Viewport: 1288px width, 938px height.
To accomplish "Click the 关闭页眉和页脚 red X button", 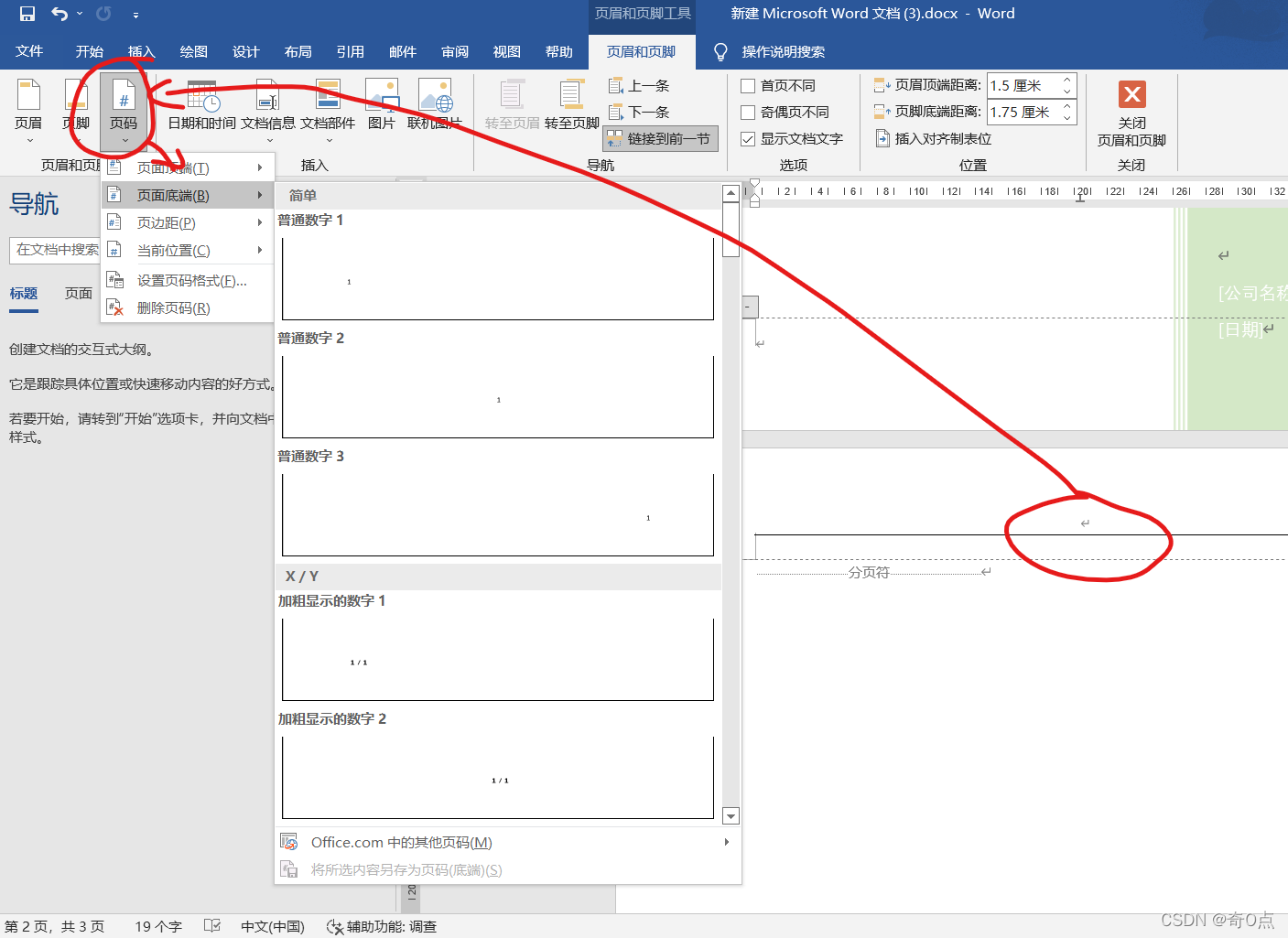I will coord(1132,94).
